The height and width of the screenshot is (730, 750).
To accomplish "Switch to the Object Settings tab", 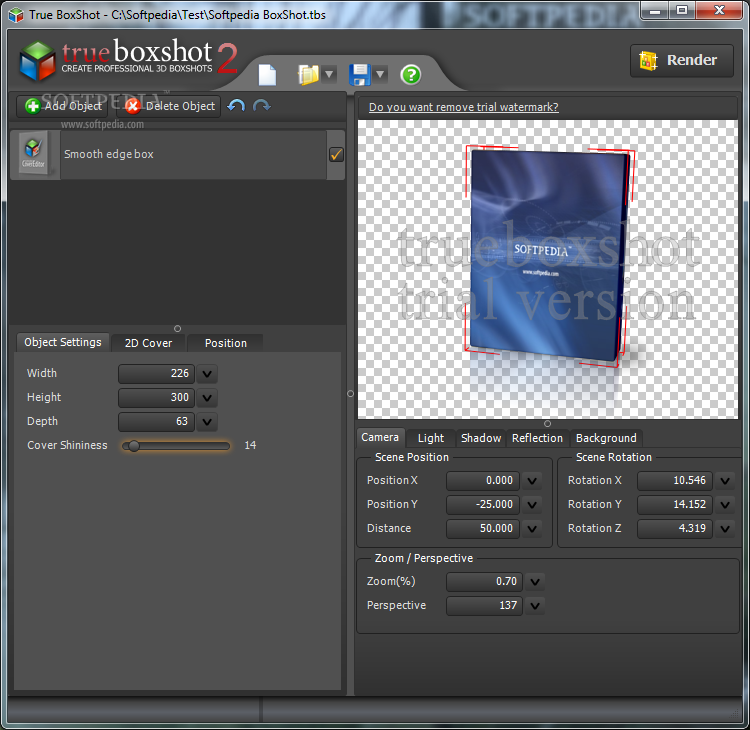I will point(63,343).
